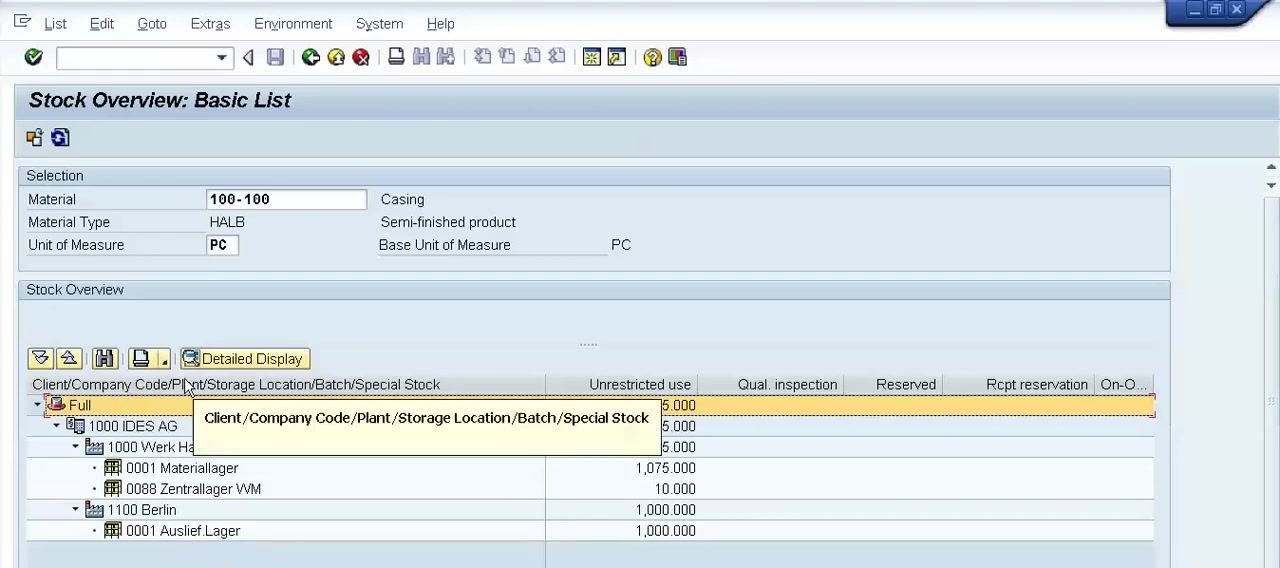1280x568 pixels.
Task: Jump to Last Page icon
Action: [557, 57]
